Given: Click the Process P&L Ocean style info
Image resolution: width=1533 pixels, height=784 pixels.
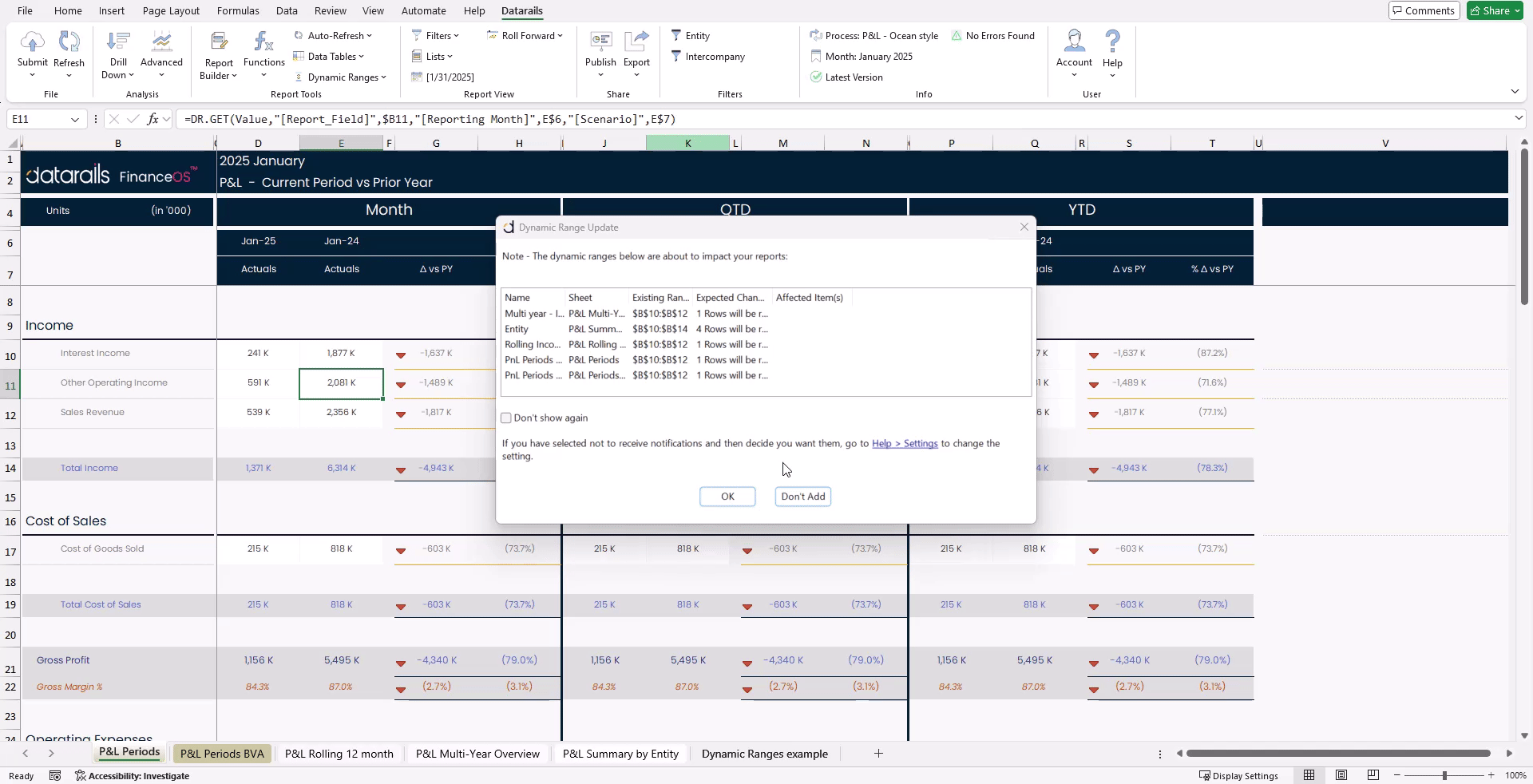Looking at the screenshot, I should click(874, 36).
